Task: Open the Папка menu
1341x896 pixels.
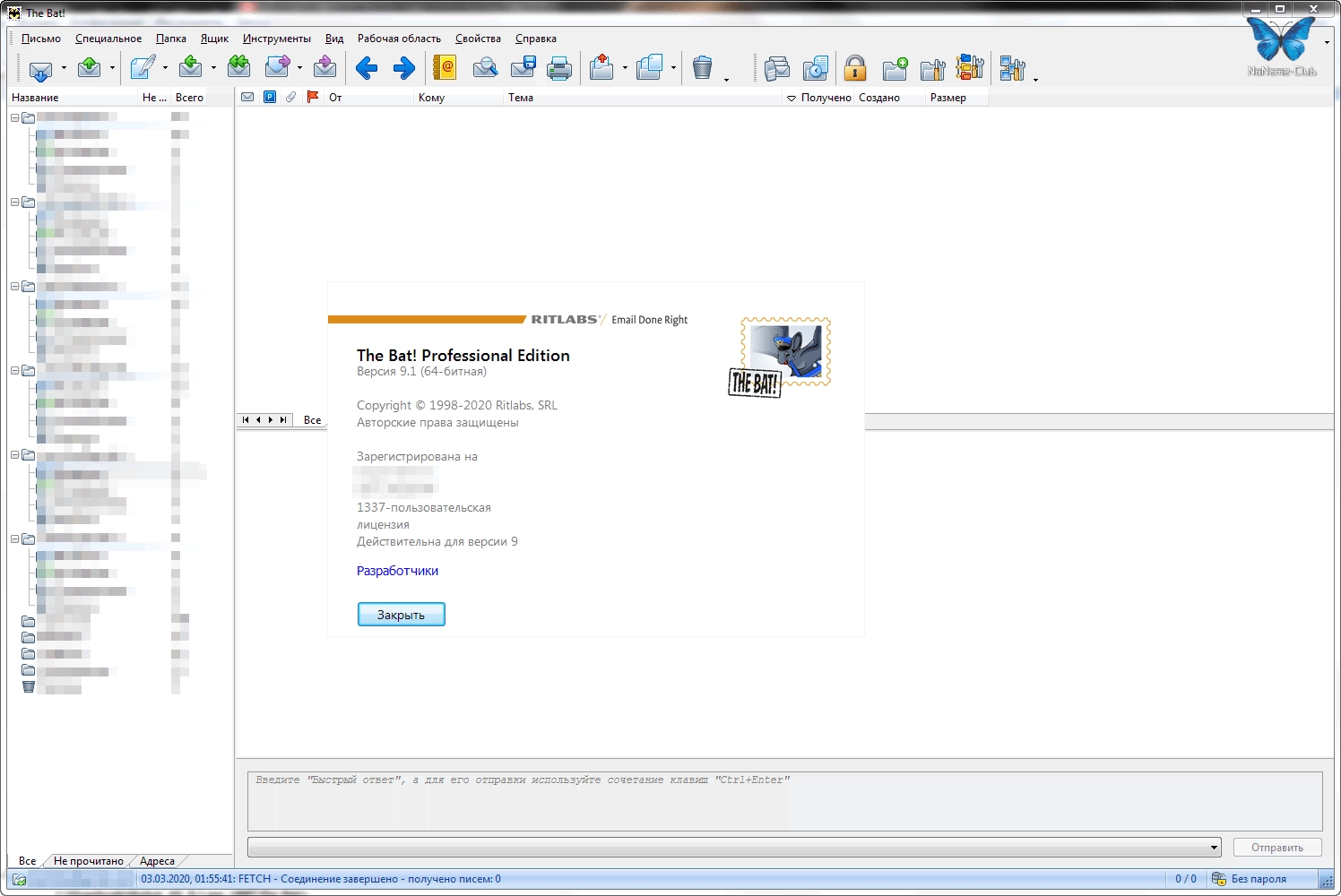Action: 171,39
